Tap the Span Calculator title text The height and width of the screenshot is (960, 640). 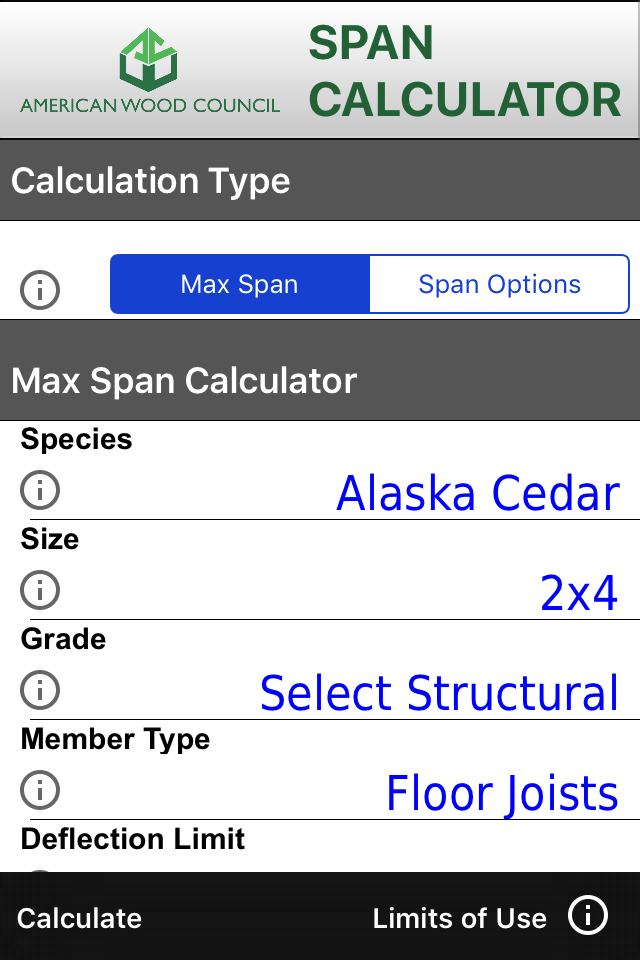click(x=464, y=72)
